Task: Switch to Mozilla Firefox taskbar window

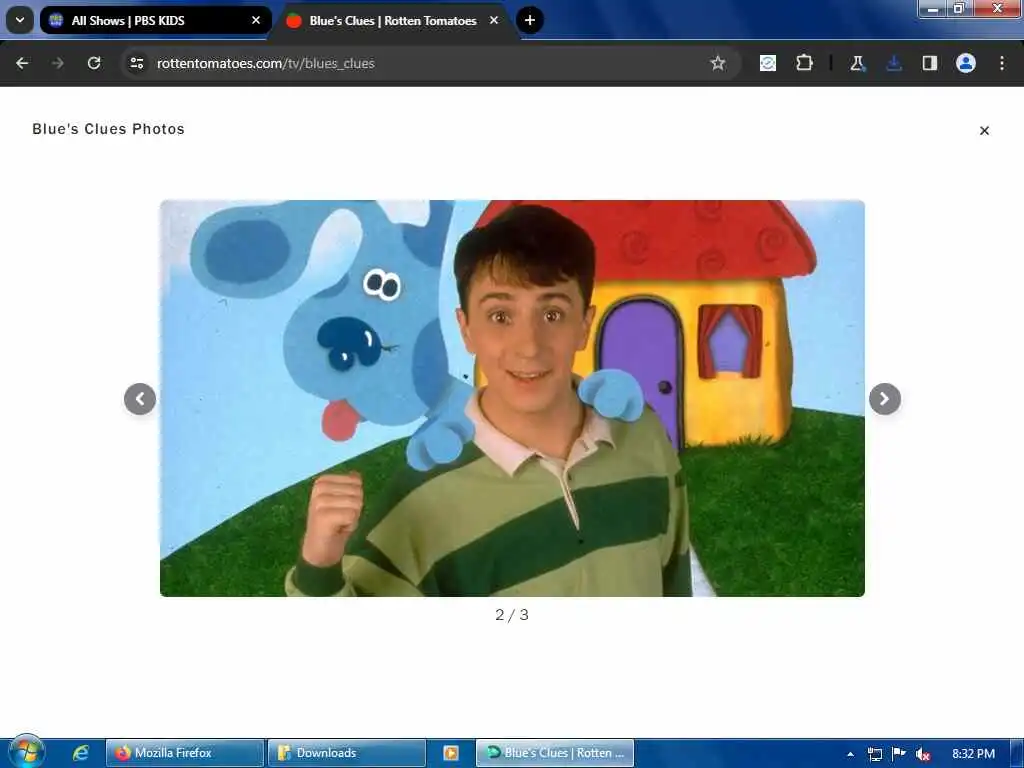Action: point(185,753)
